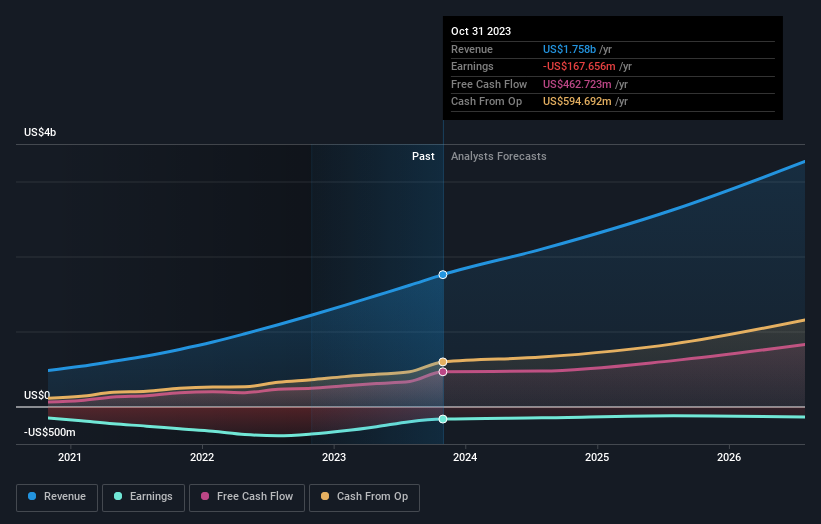Click the Cash From Op data point marker
The width and height of the screenshot is (821, 524).
(x=443, y=362)
